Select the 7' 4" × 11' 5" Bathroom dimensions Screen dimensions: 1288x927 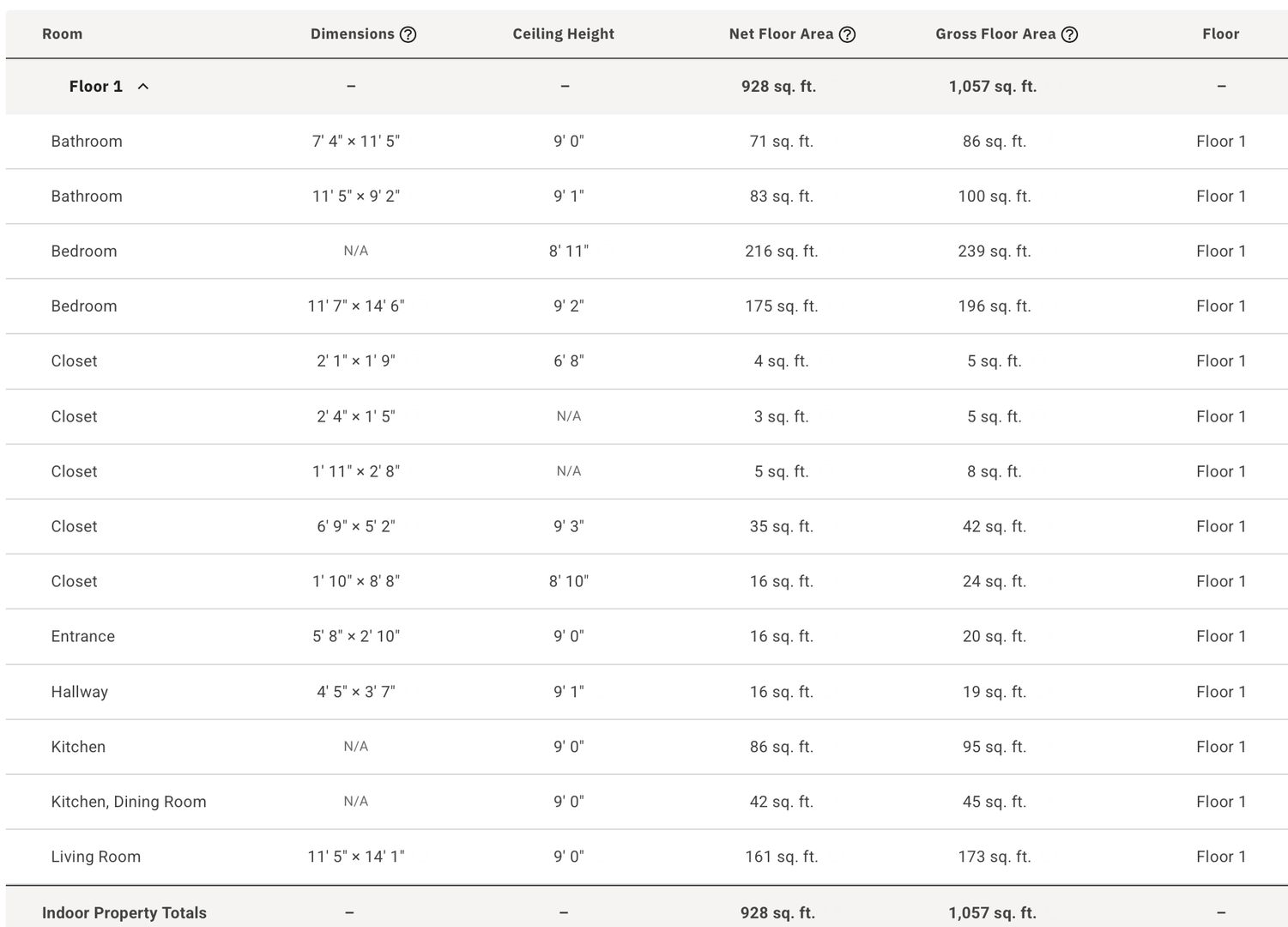pos(356,142)
